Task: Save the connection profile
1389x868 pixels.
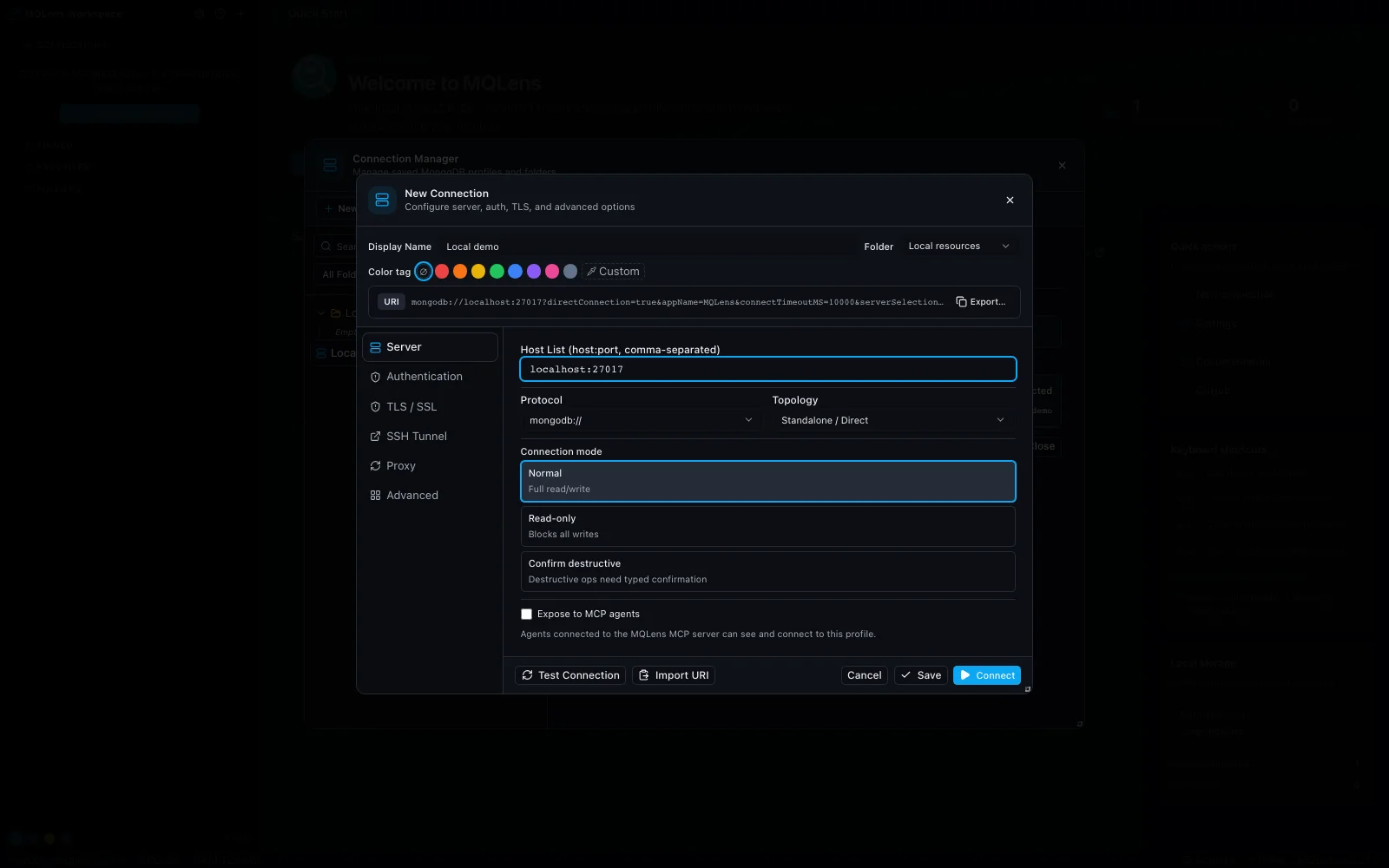Action: (921, 675)
